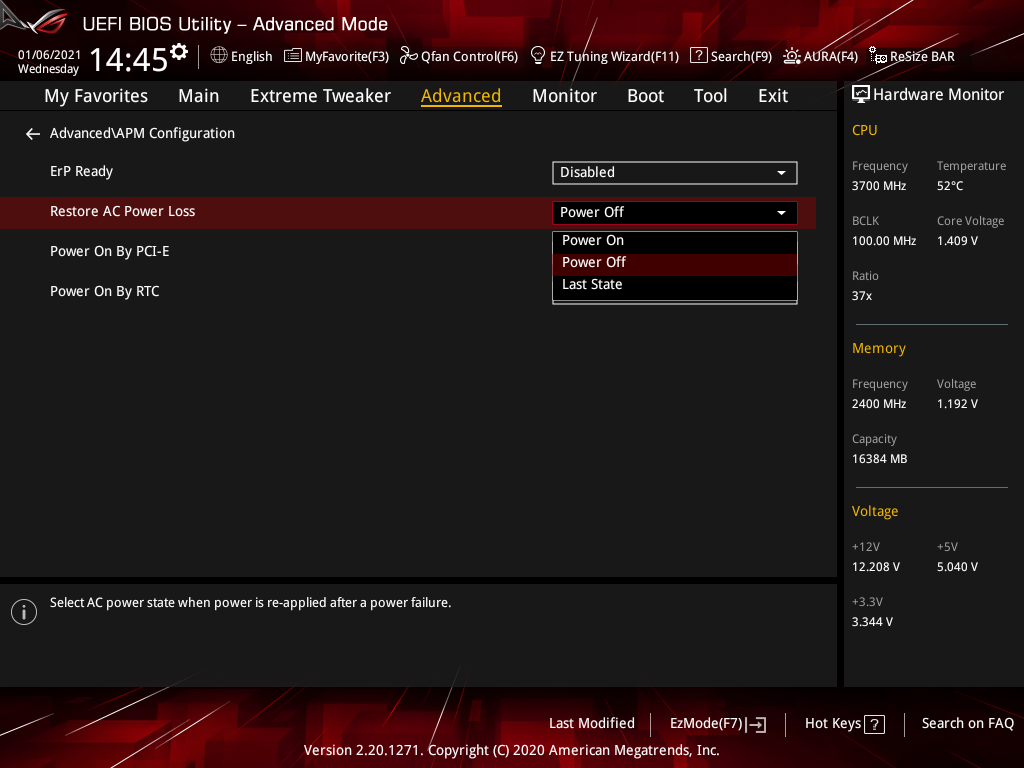Click the globe language icon
This screenshot has width=1024, height=768.
(219, 56)
